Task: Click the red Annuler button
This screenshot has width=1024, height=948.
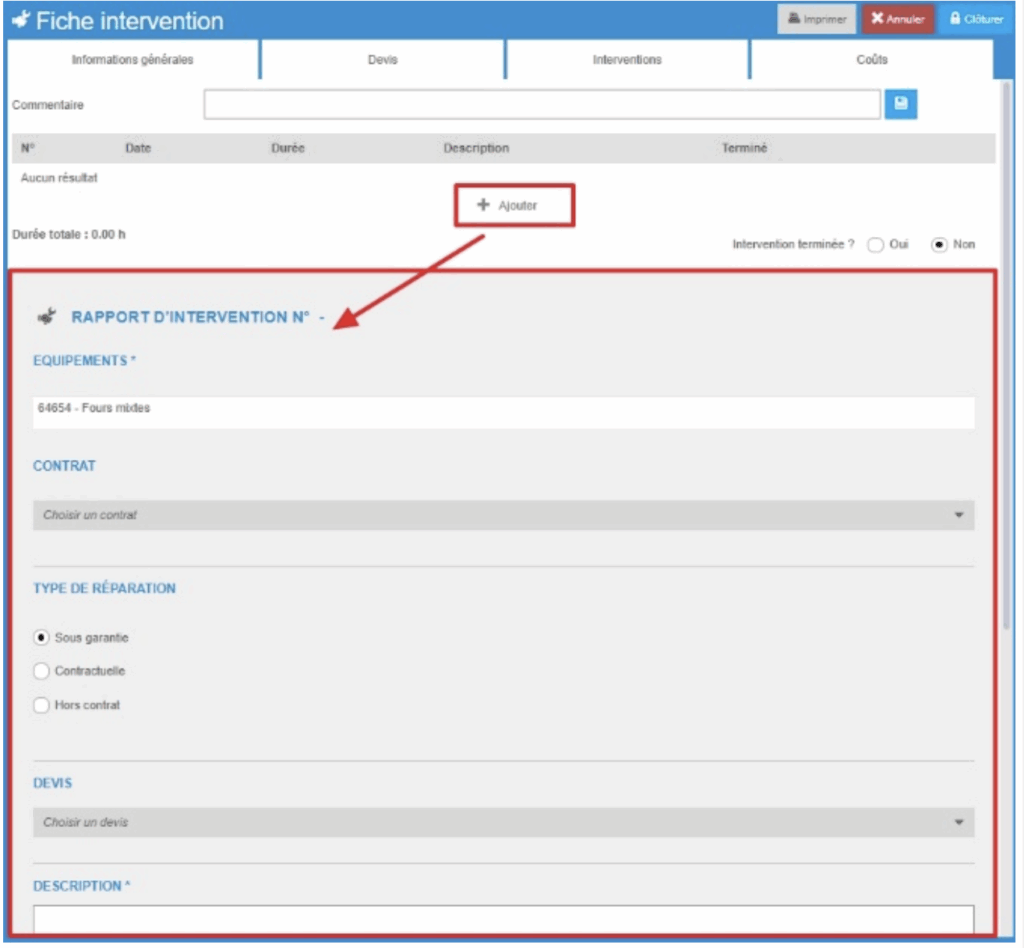Action: (898, 19)
